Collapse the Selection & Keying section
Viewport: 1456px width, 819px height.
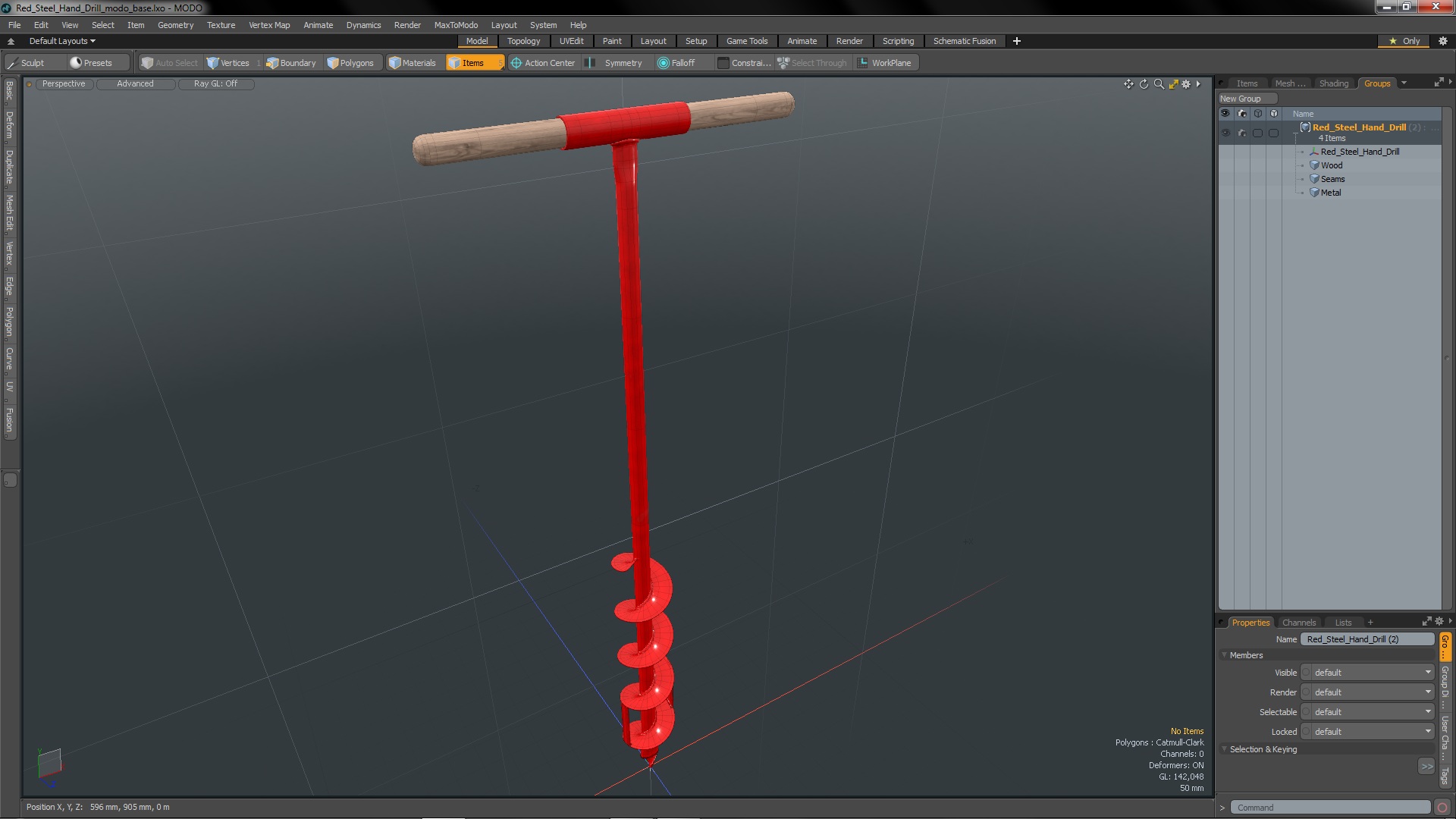1224,749
